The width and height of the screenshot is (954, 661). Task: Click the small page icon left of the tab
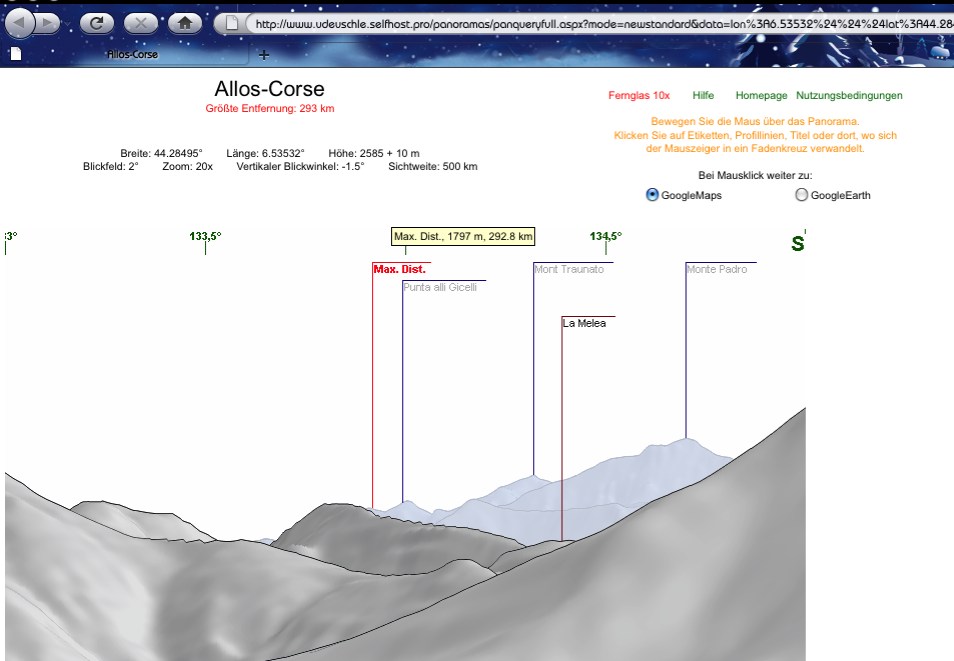pyautogui.click(x=15, y=54)
